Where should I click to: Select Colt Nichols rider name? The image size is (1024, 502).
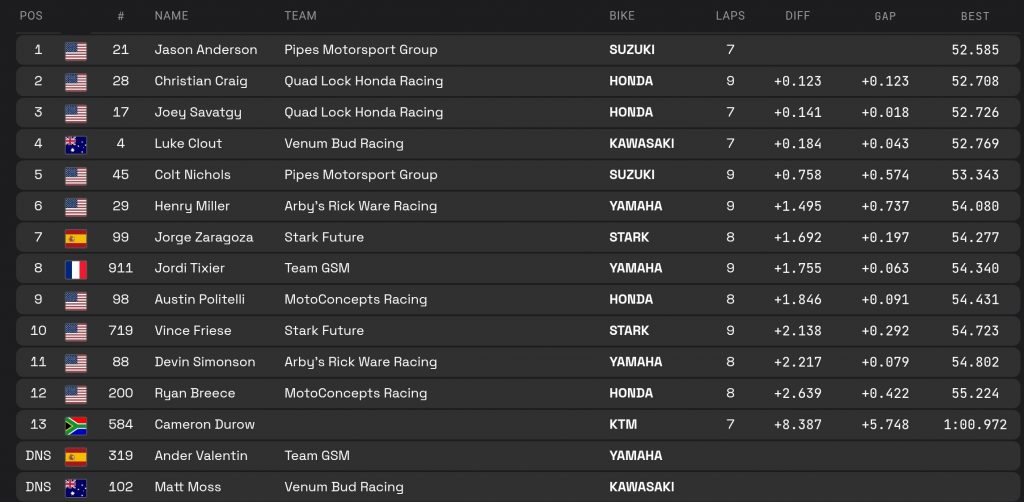pyautogui.click(x=192, y=175)
